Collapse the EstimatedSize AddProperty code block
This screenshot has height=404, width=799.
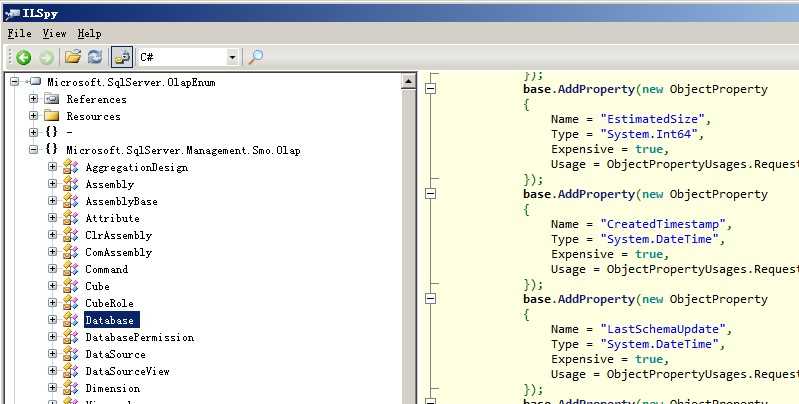tap(431, 88)
